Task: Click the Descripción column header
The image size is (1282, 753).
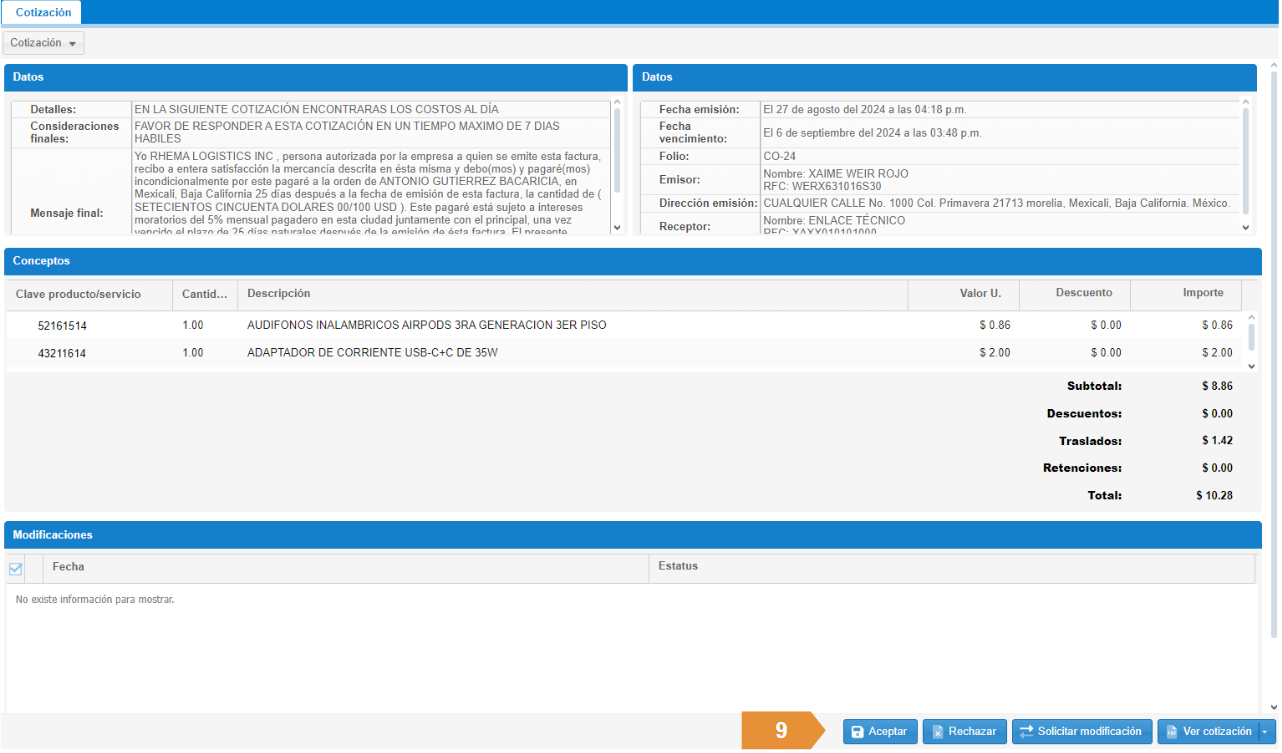Action: pos(279,294)
